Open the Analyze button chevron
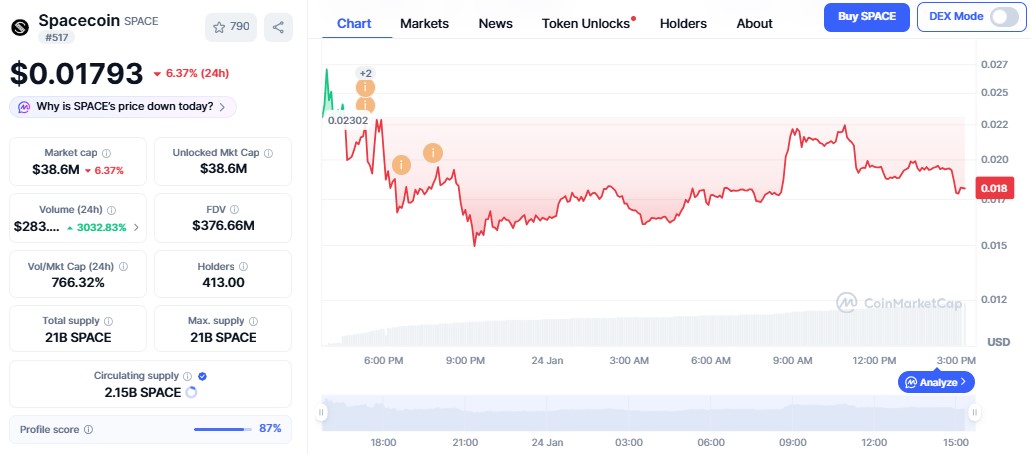Image resolution: width=1031 pixels, height=454 pixels. (x=963, y=382)
